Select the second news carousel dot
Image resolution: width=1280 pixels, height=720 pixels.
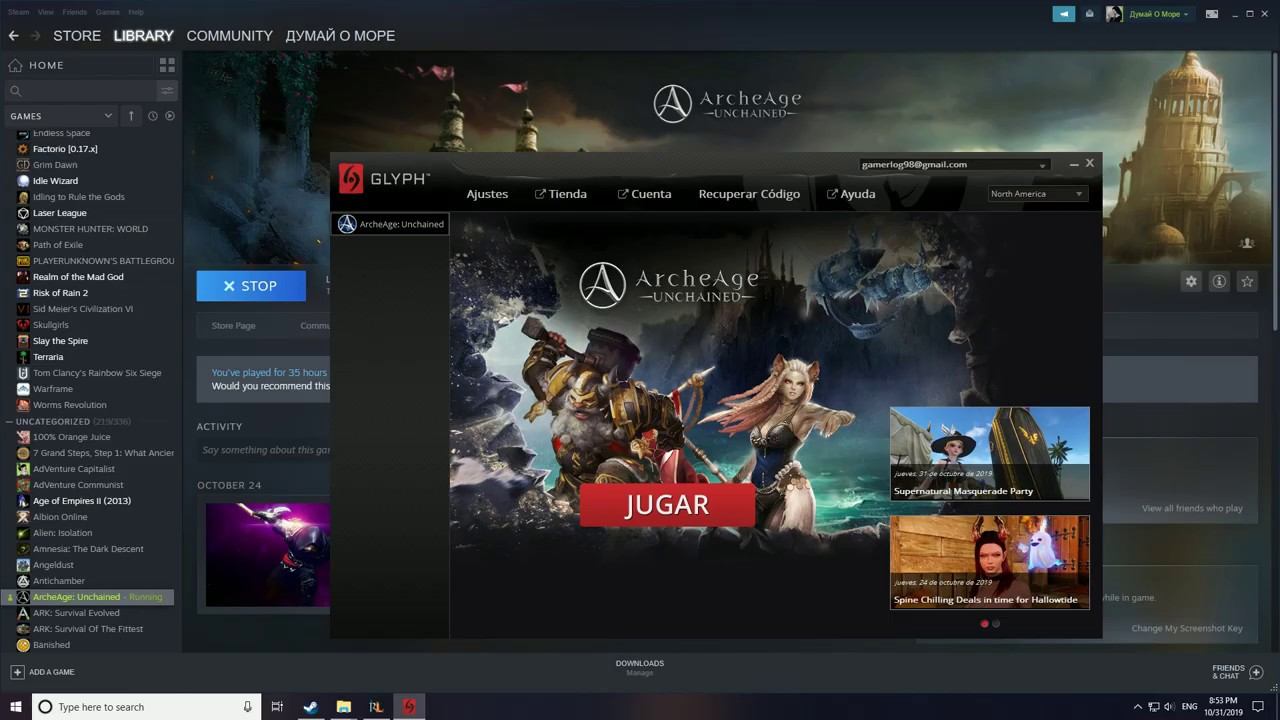pos(996,624)
